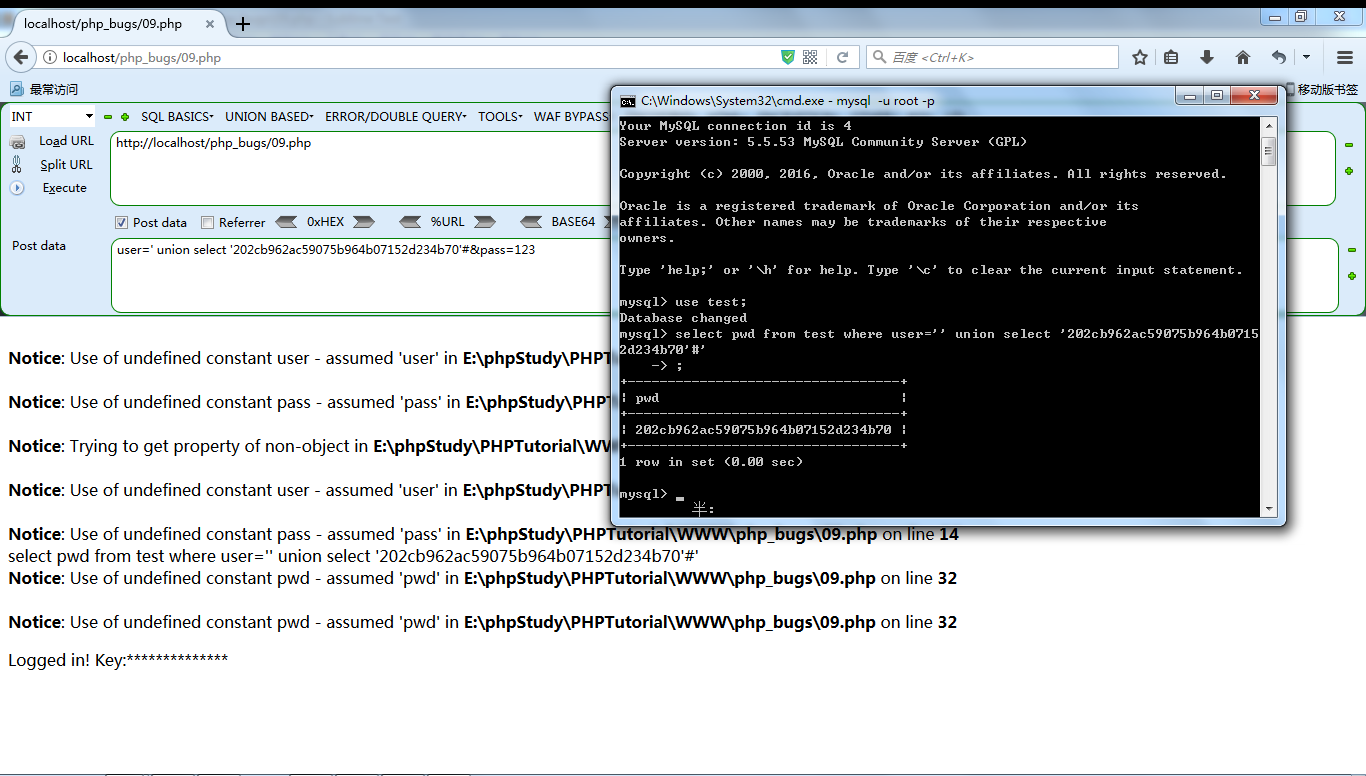Shrink Post data box with green minus
Viewport: 1366px width, 776px height.
click(1352, 250)
